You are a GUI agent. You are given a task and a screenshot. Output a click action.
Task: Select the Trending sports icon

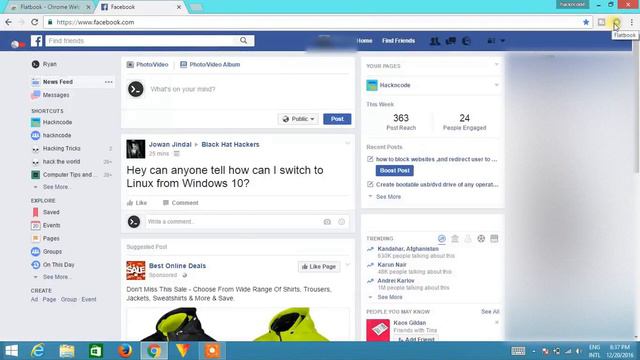click(x=481, y=238)
